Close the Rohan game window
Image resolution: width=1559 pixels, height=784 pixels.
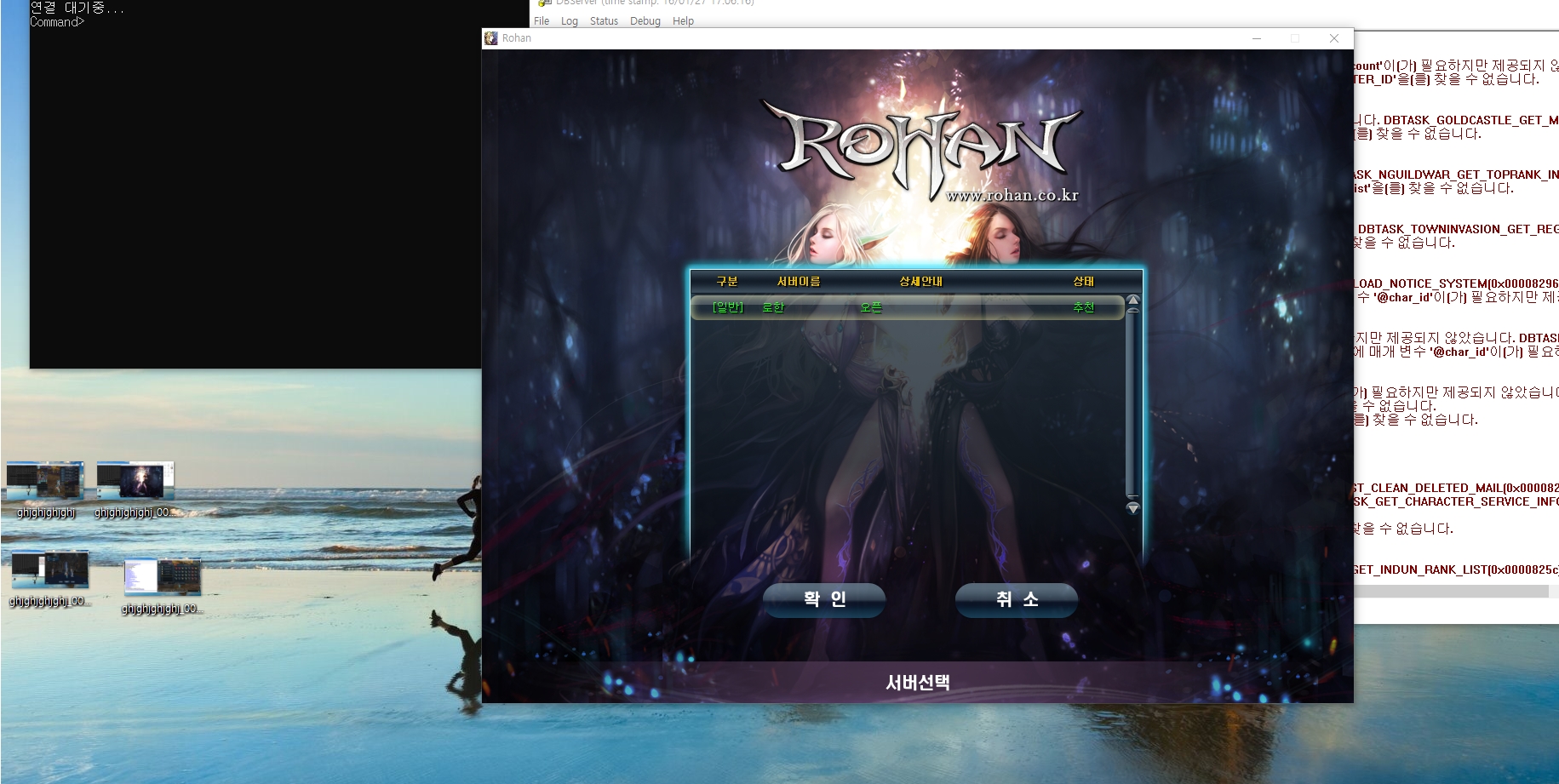tap(1334, 38)
